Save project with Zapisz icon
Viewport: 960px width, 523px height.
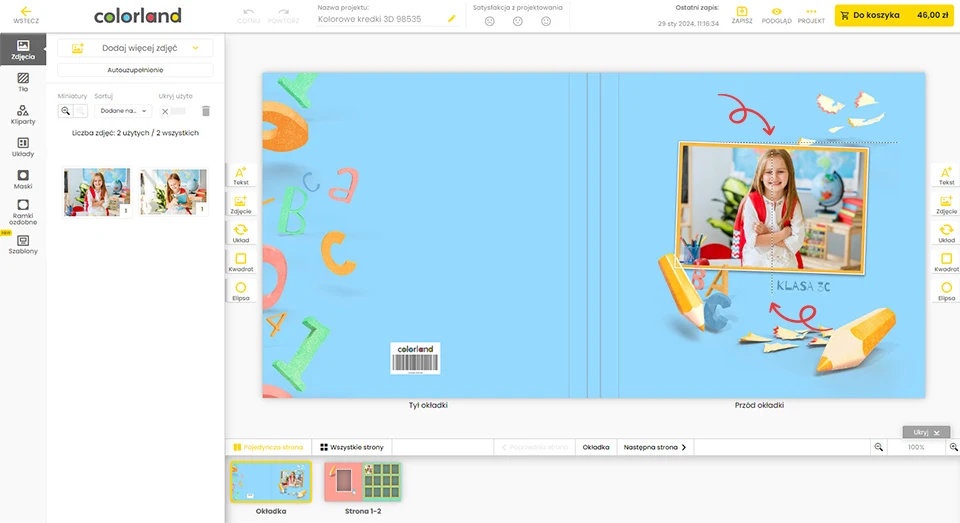point(741,15)
